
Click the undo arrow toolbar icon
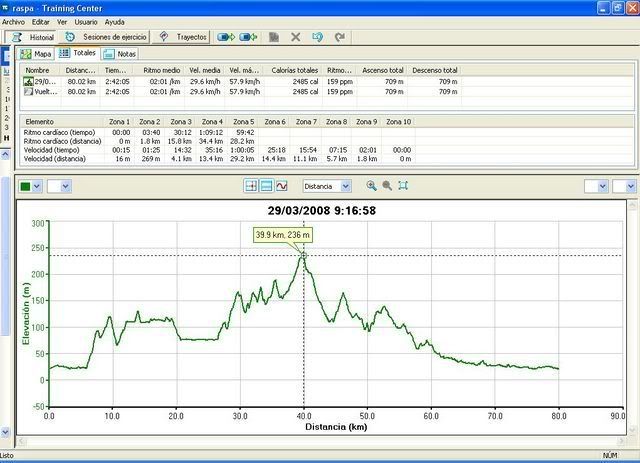[x=317, y=37]
